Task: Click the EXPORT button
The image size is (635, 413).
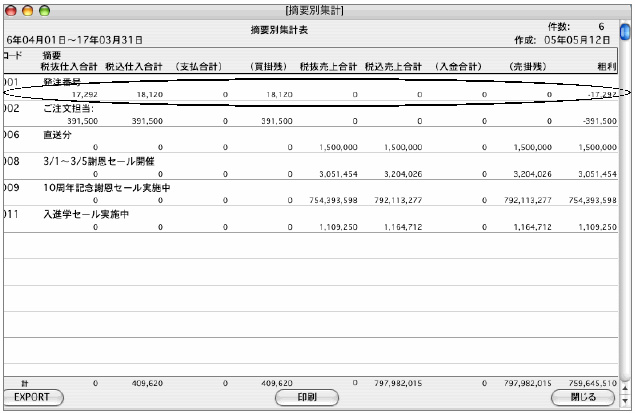Action: [x=34, y=396]
